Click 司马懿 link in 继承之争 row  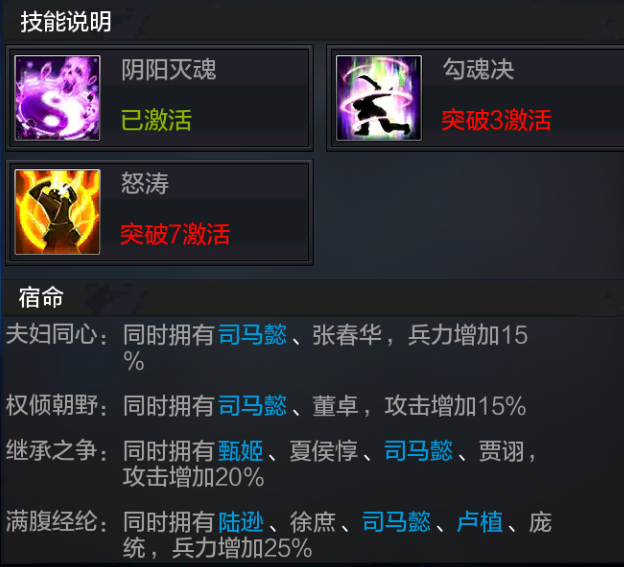pos(418,451)
